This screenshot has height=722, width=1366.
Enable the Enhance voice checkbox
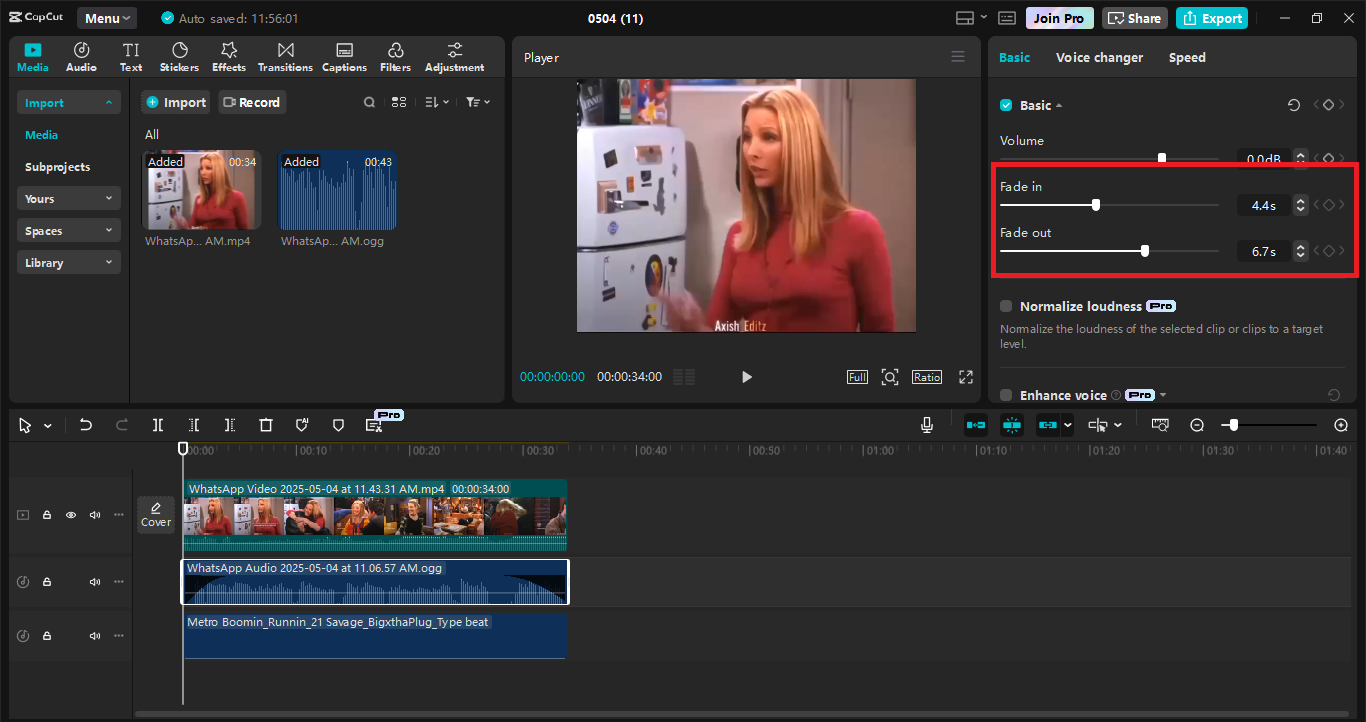click(1006, 395)
